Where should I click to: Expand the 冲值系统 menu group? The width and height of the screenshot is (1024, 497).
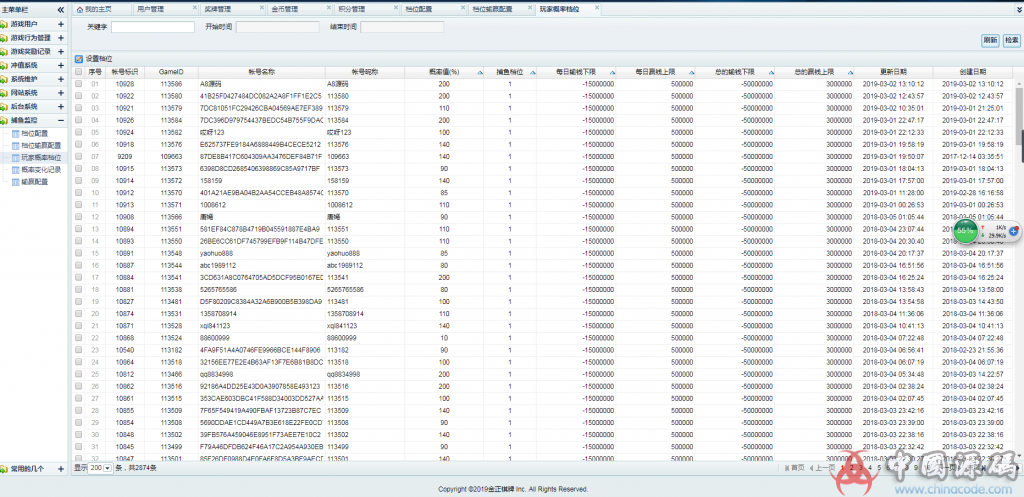coord(61,65)
